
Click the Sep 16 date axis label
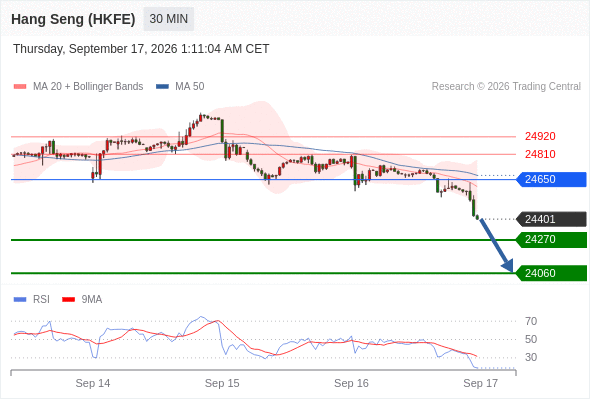click(x=351, y=383)
